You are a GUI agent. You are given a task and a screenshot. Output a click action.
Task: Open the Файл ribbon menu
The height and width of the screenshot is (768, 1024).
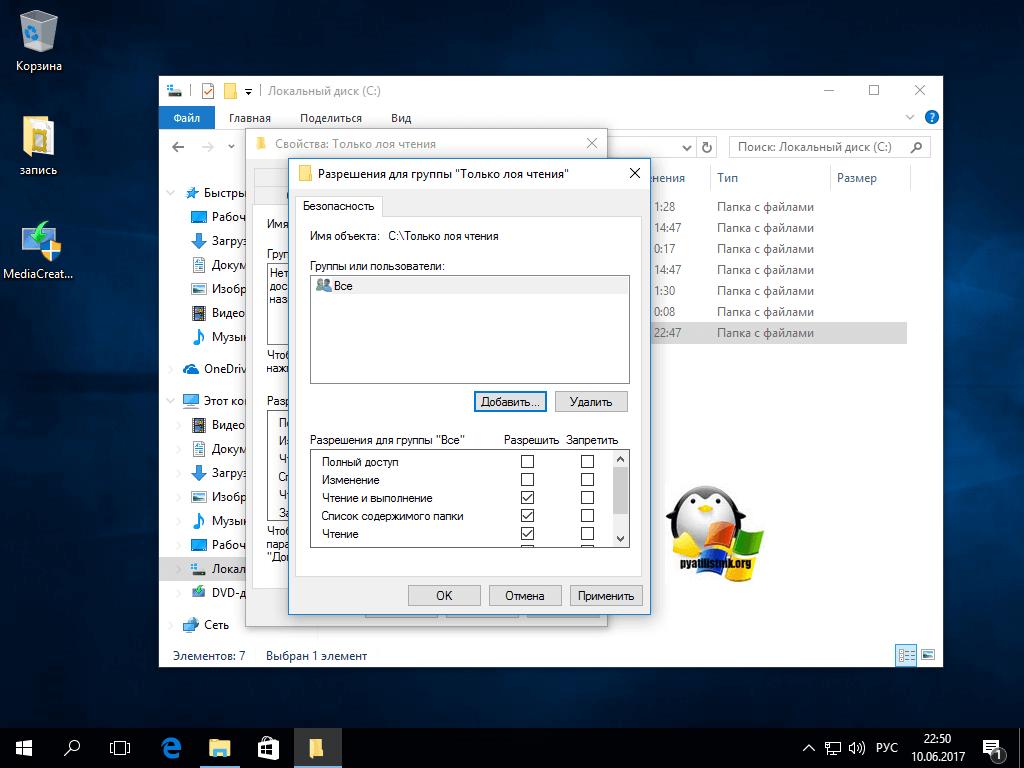click(x=187, y=118)
